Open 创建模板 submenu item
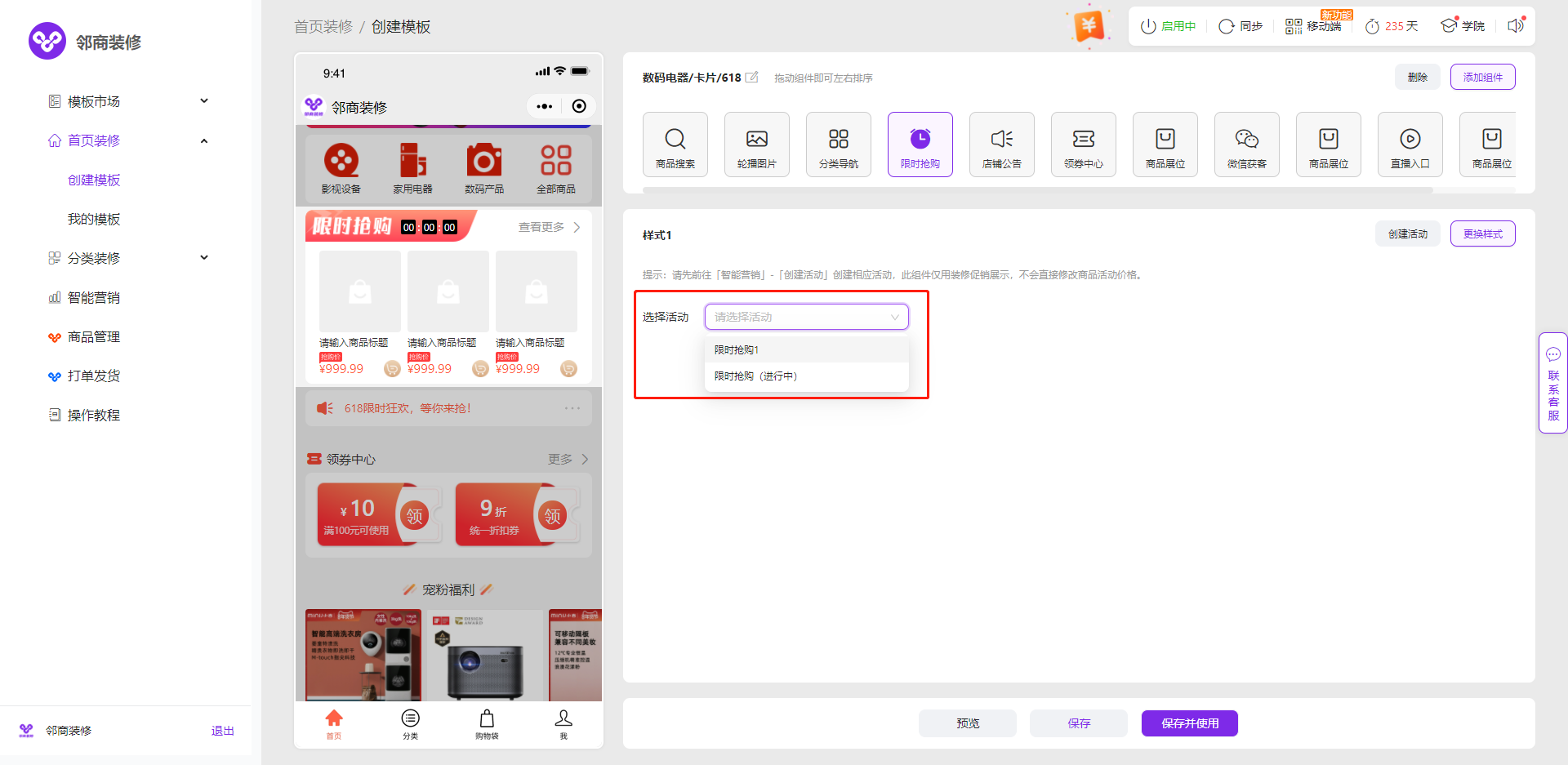The width and height of the screenshot is (1568, 765). point(94,180)
